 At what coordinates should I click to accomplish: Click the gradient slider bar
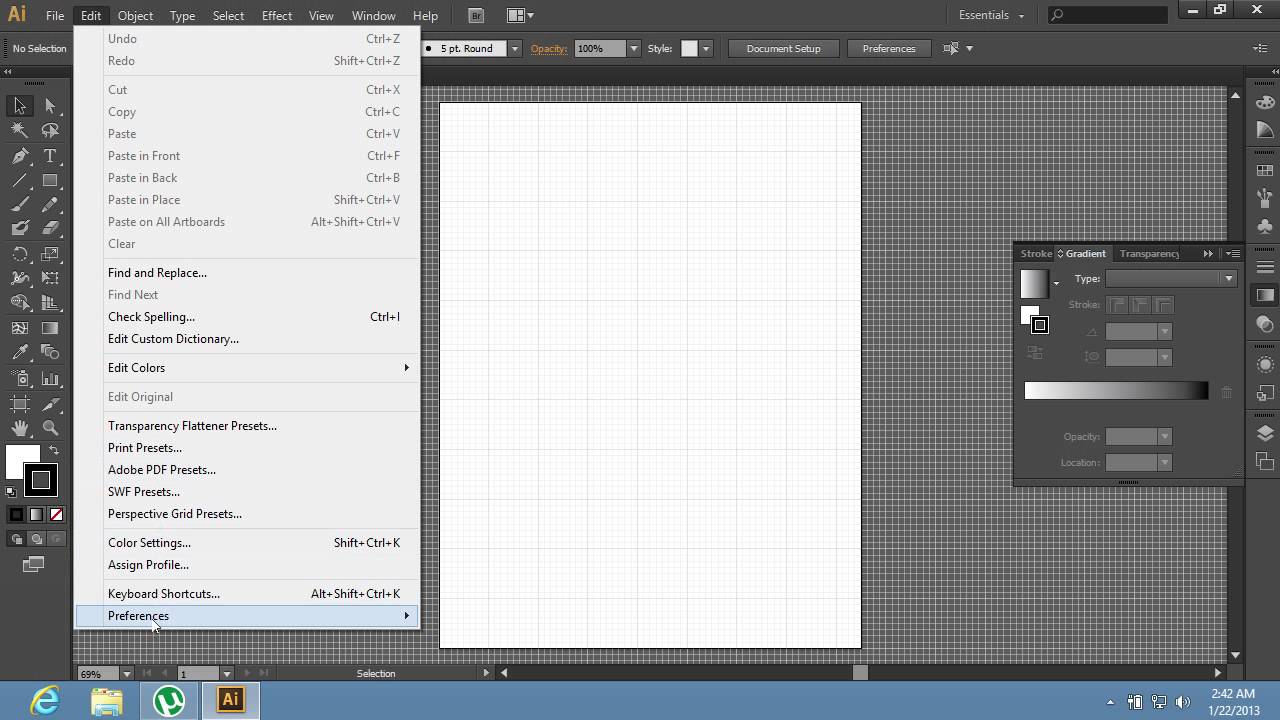pos(1116,391)
